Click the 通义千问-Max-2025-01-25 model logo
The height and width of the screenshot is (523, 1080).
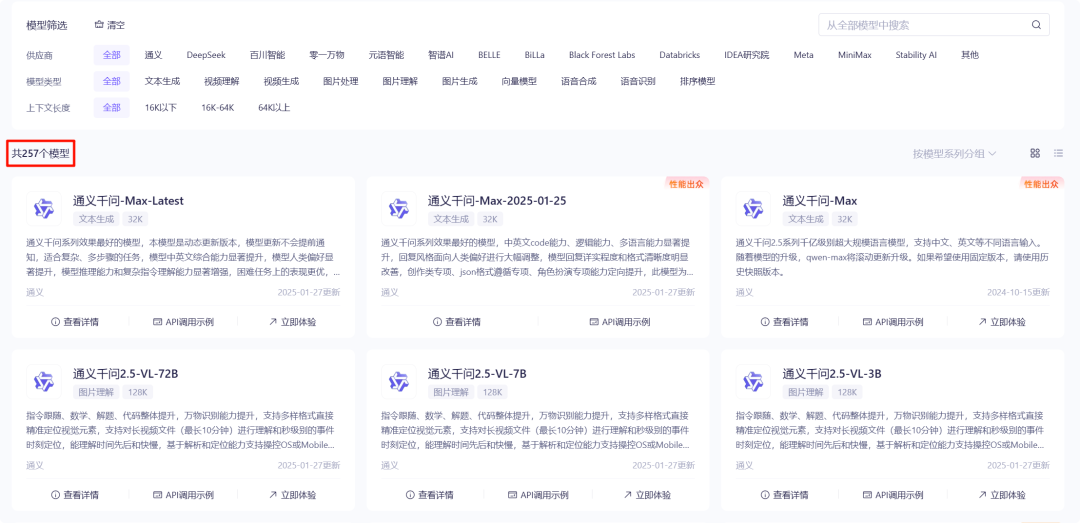[x=399, y=208]
